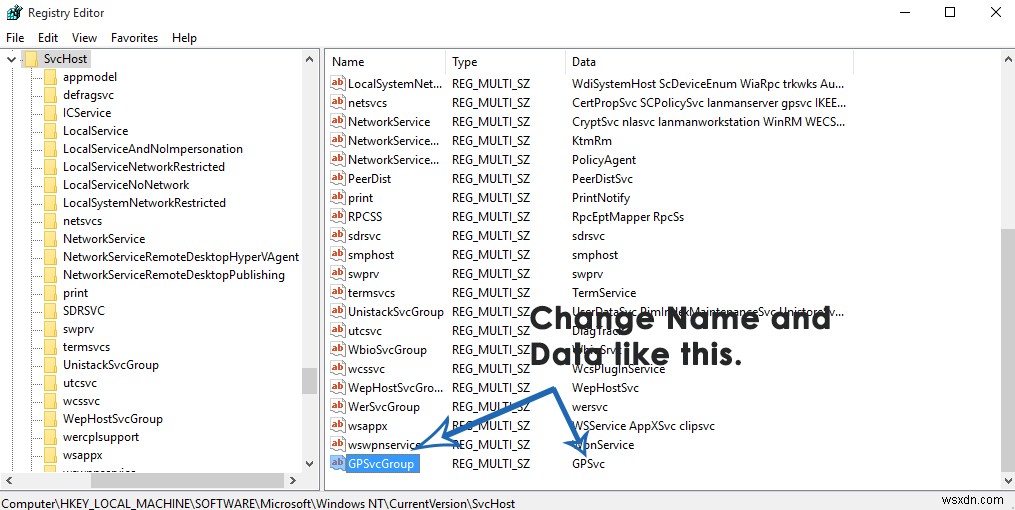Select the LocalServiceNetworkRestricted key
This screenshot has width=1015, height=510.
(144, 167)
